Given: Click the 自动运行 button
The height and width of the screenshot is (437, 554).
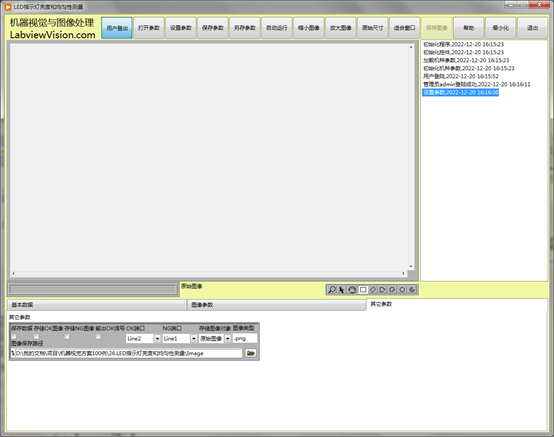Looking at the screenshot, I should pos(277,28).
